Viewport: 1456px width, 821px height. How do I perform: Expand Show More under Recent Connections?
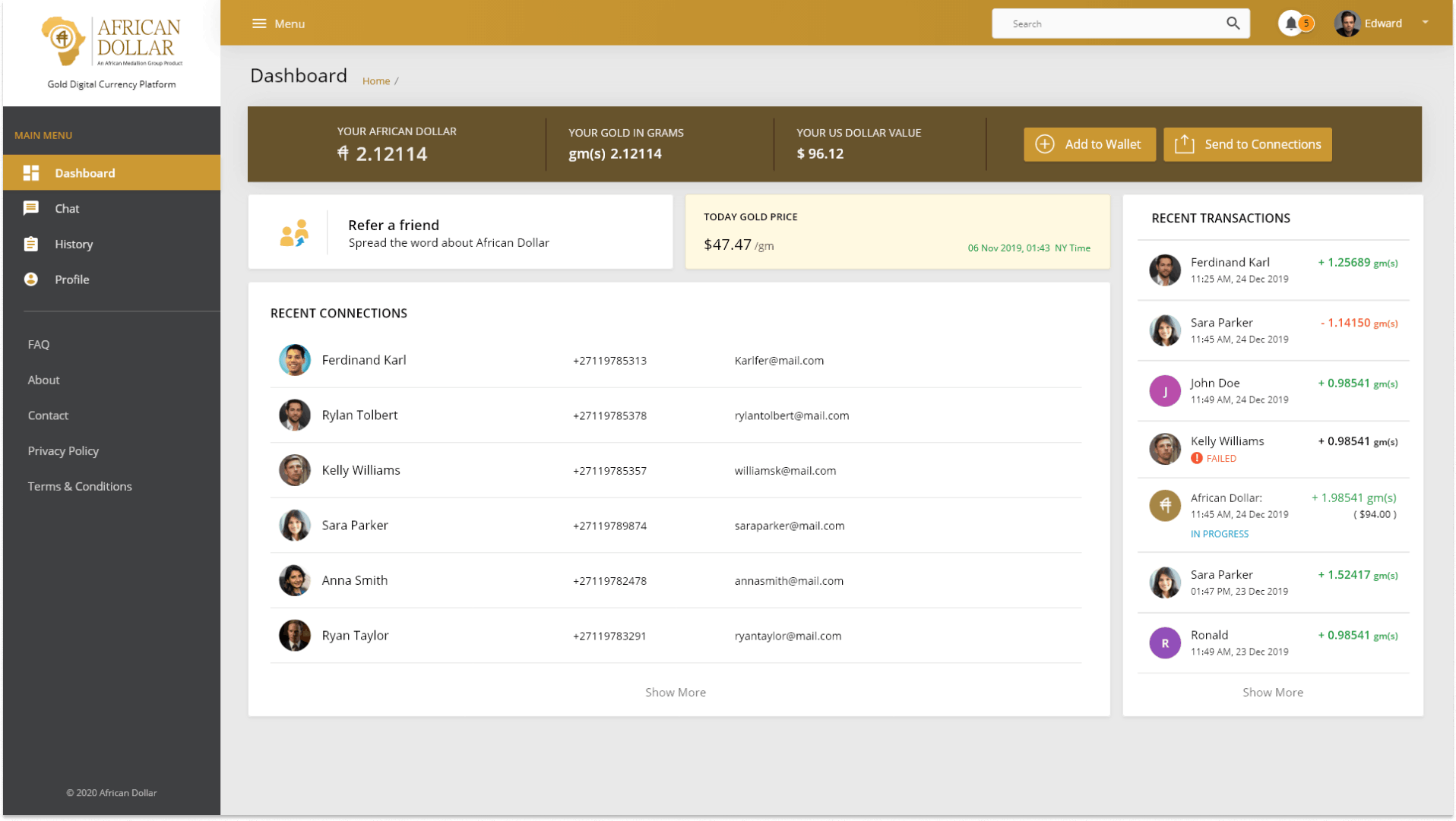tap(676, 692)
